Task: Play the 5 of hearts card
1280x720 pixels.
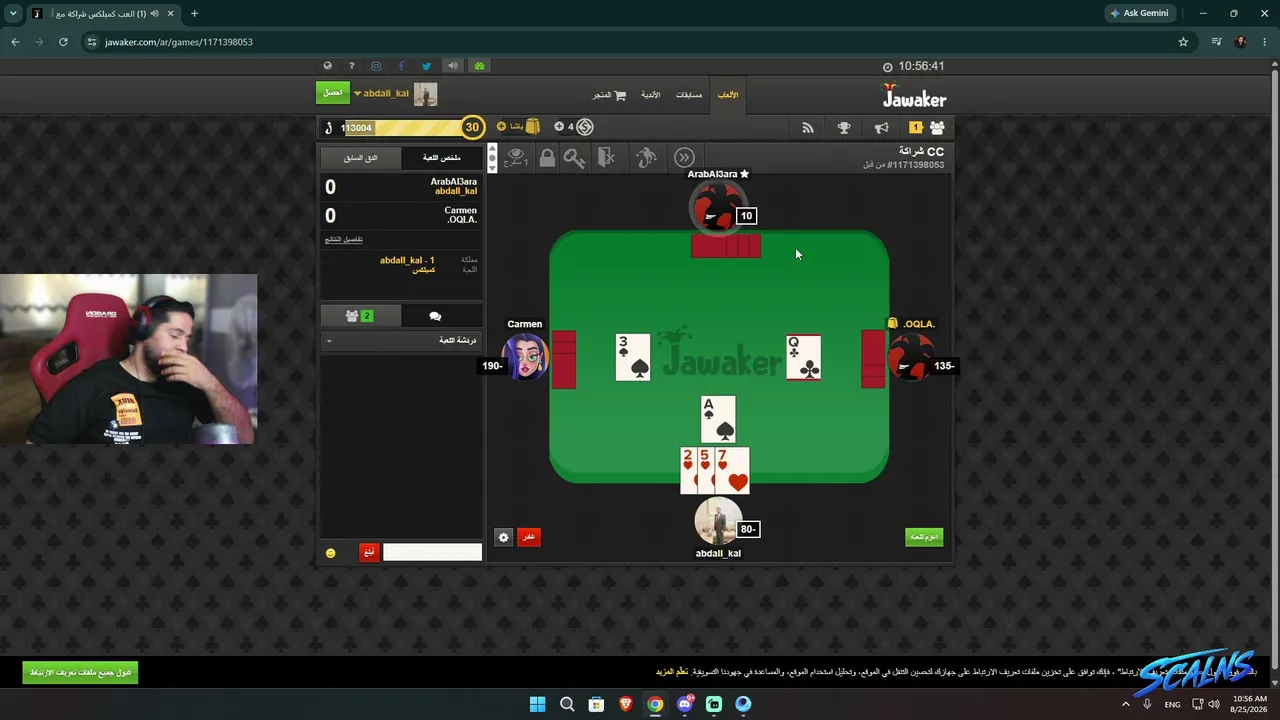Action: (705, 470)
